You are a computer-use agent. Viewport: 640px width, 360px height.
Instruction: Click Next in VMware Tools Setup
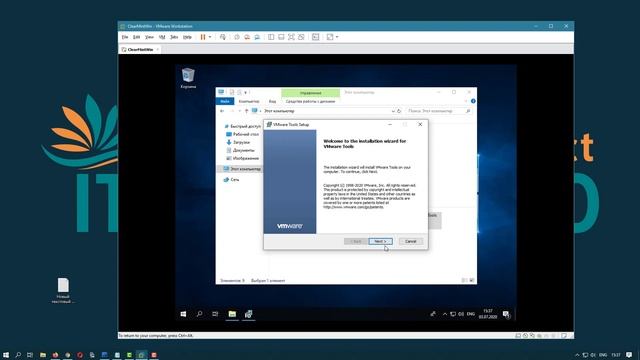click(x=380, y=241)
